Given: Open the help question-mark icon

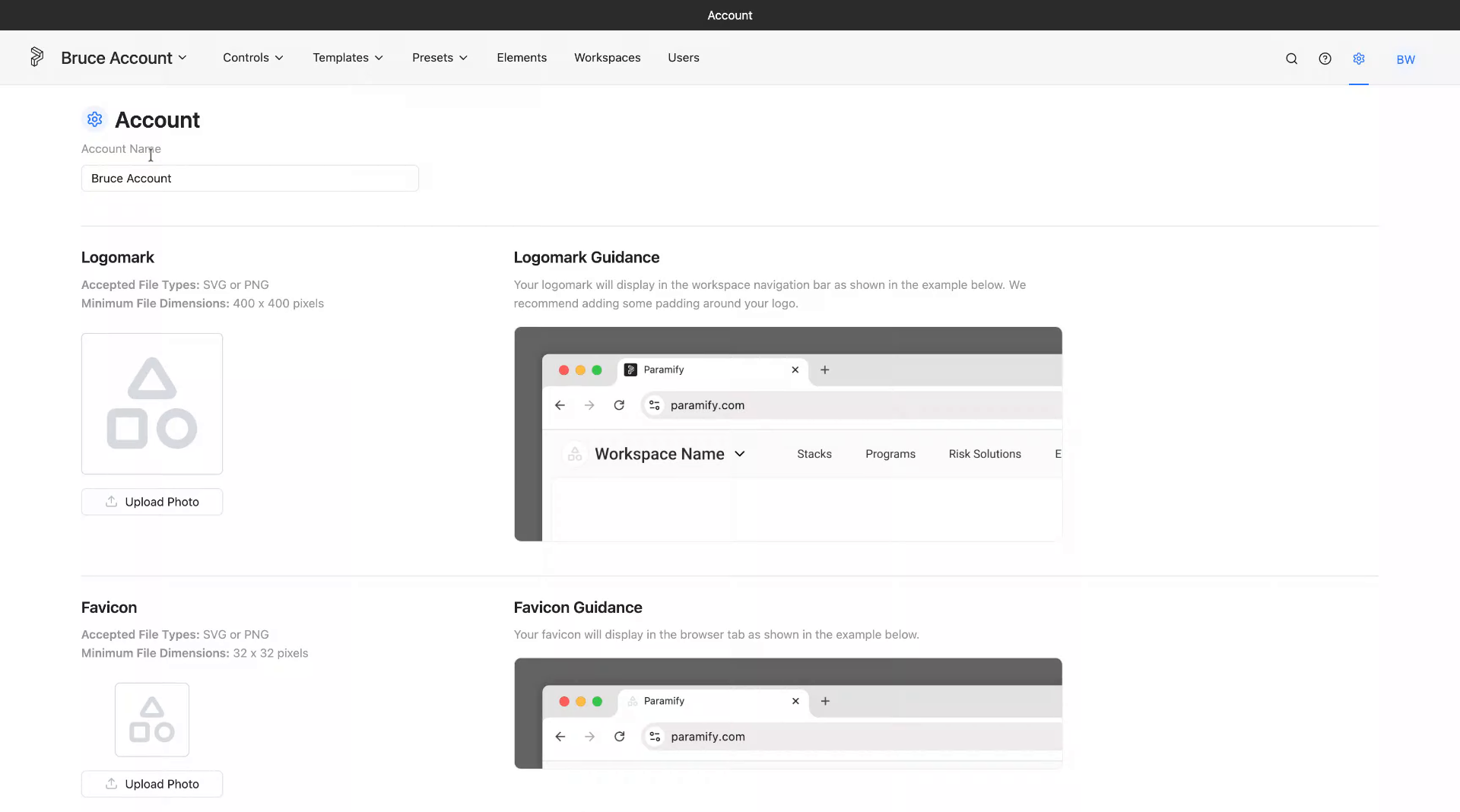Looking at the screenshot, I should pyautogui.click(x=1325, y=59).
